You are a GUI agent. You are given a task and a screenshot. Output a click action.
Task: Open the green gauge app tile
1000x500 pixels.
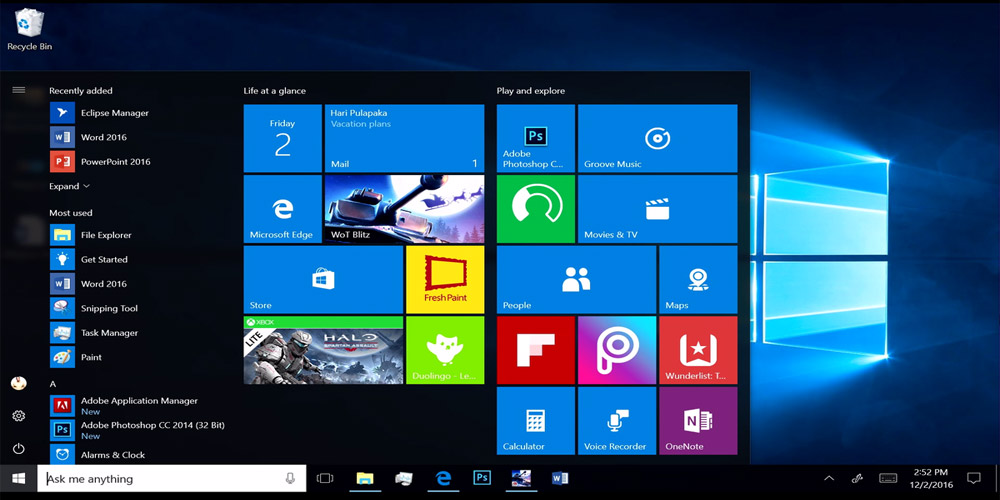[536, 209]
